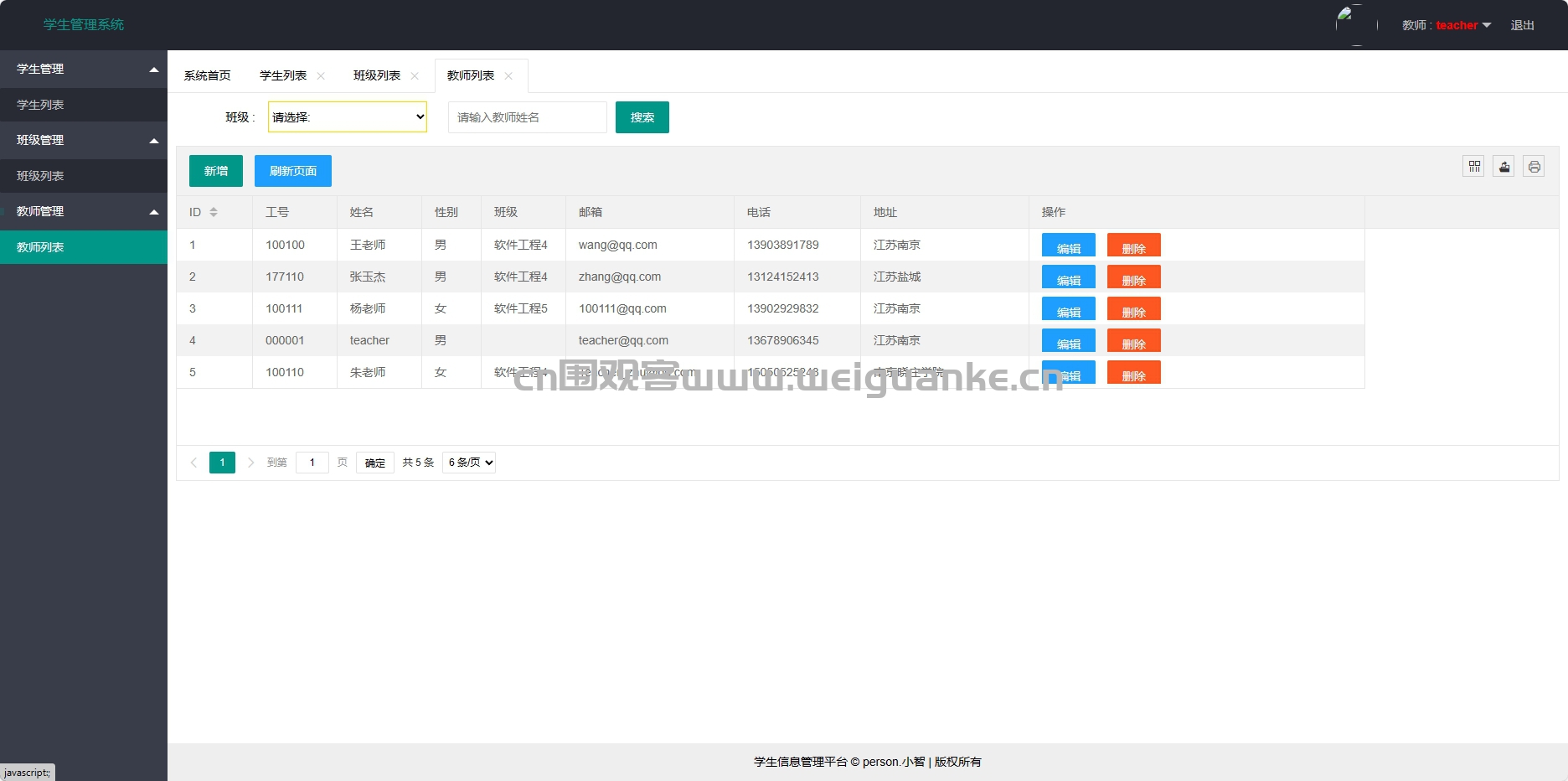The width and height of the screenshot is (1568, 781).
Task: Click 编辑 for teacher 王老师
Action: tap(1069, 246)
